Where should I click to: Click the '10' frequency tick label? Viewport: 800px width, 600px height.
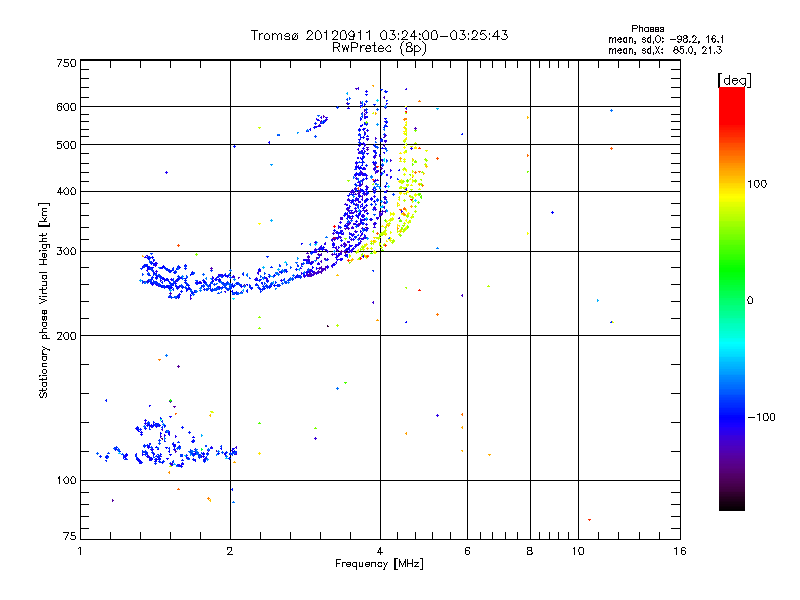tap(578, 551)
